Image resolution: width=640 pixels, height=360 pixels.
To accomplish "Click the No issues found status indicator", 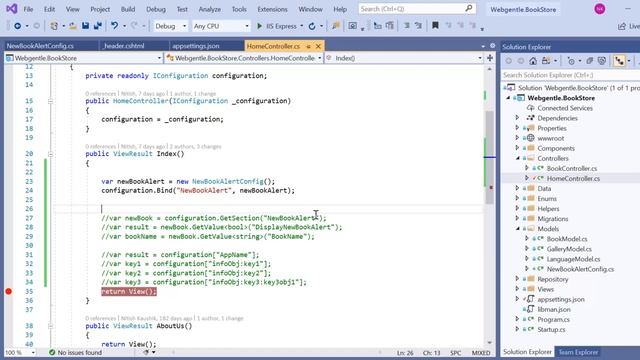I will click(x=75, y=352).
